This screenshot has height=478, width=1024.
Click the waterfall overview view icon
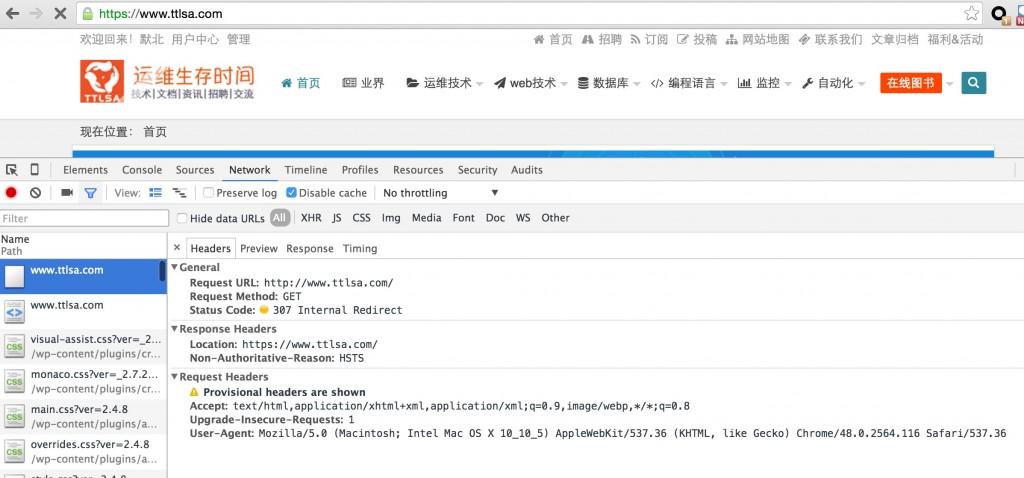180,193
